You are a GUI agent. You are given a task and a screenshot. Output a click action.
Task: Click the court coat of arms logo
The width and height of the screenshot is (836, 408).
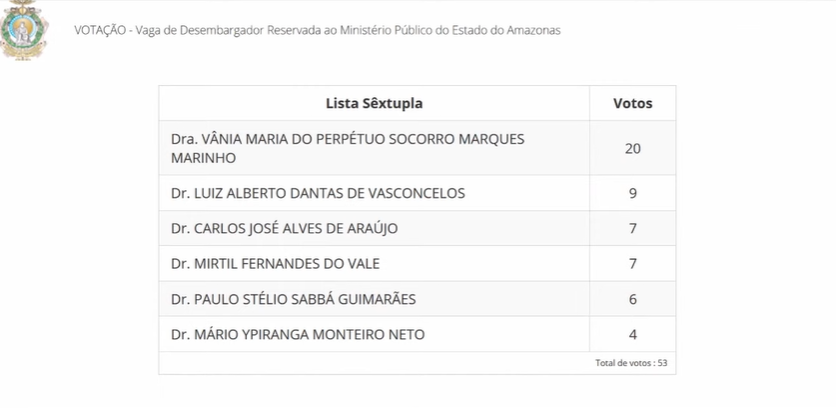[22, 29]
